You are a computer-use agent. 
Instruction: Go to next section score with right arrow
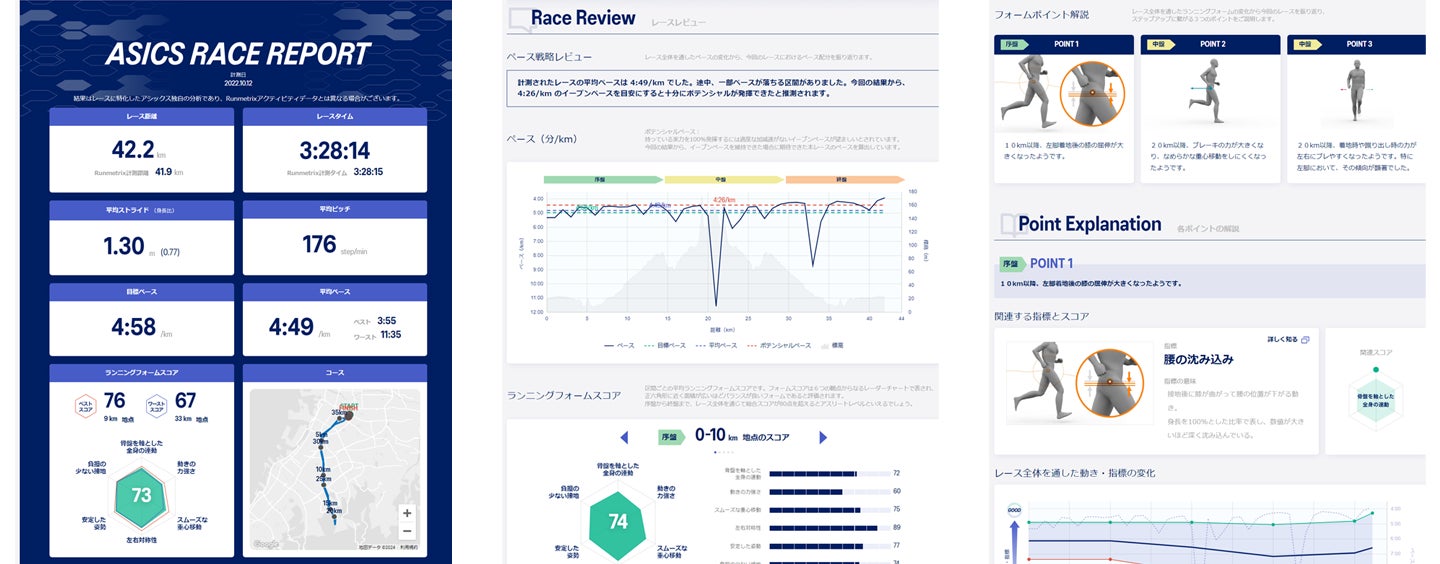tap(823, 437)
